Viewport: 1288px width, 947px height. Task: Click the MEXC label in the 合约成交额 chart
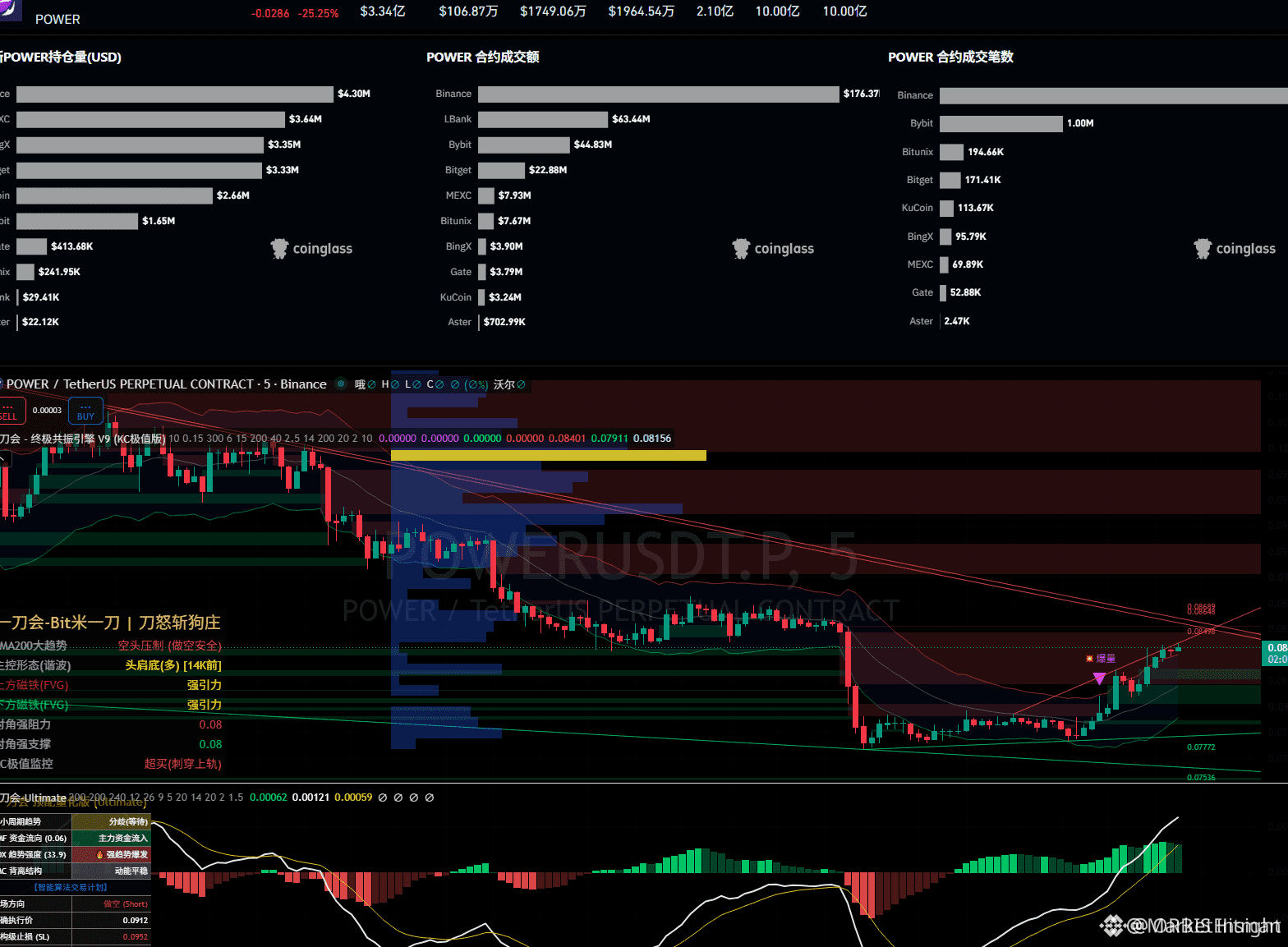[x=458, y=195]
